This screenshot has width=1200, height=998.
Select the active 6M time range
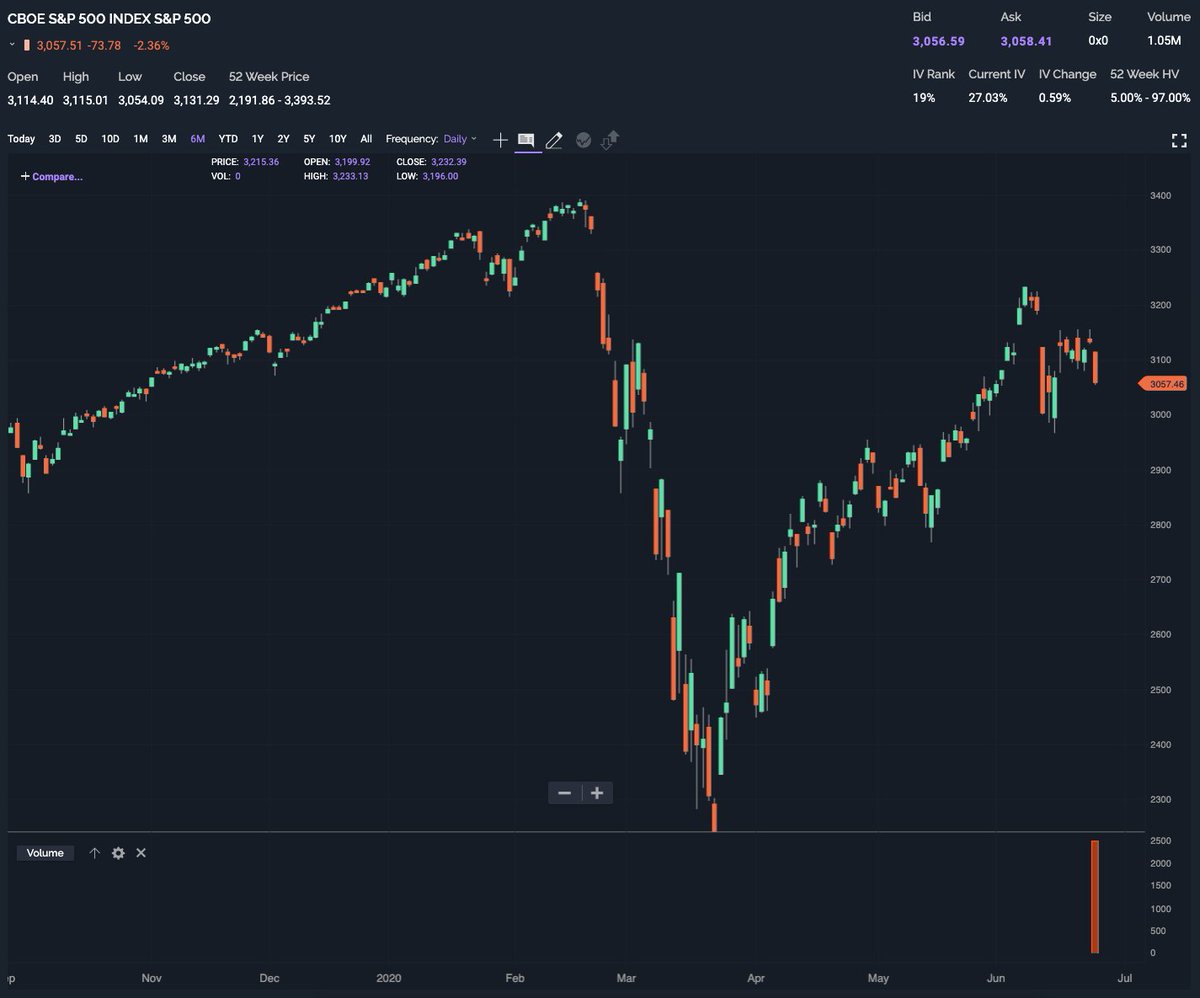[198, 139]
